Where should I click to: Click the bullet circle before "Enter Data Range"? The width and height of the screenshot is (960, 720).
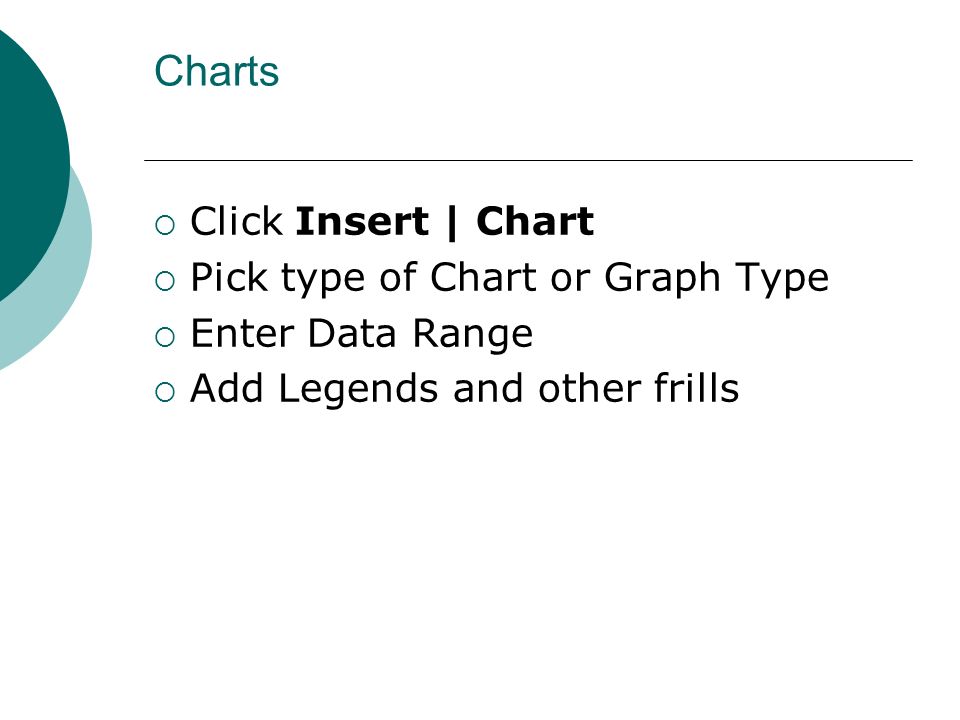[165, 337]
